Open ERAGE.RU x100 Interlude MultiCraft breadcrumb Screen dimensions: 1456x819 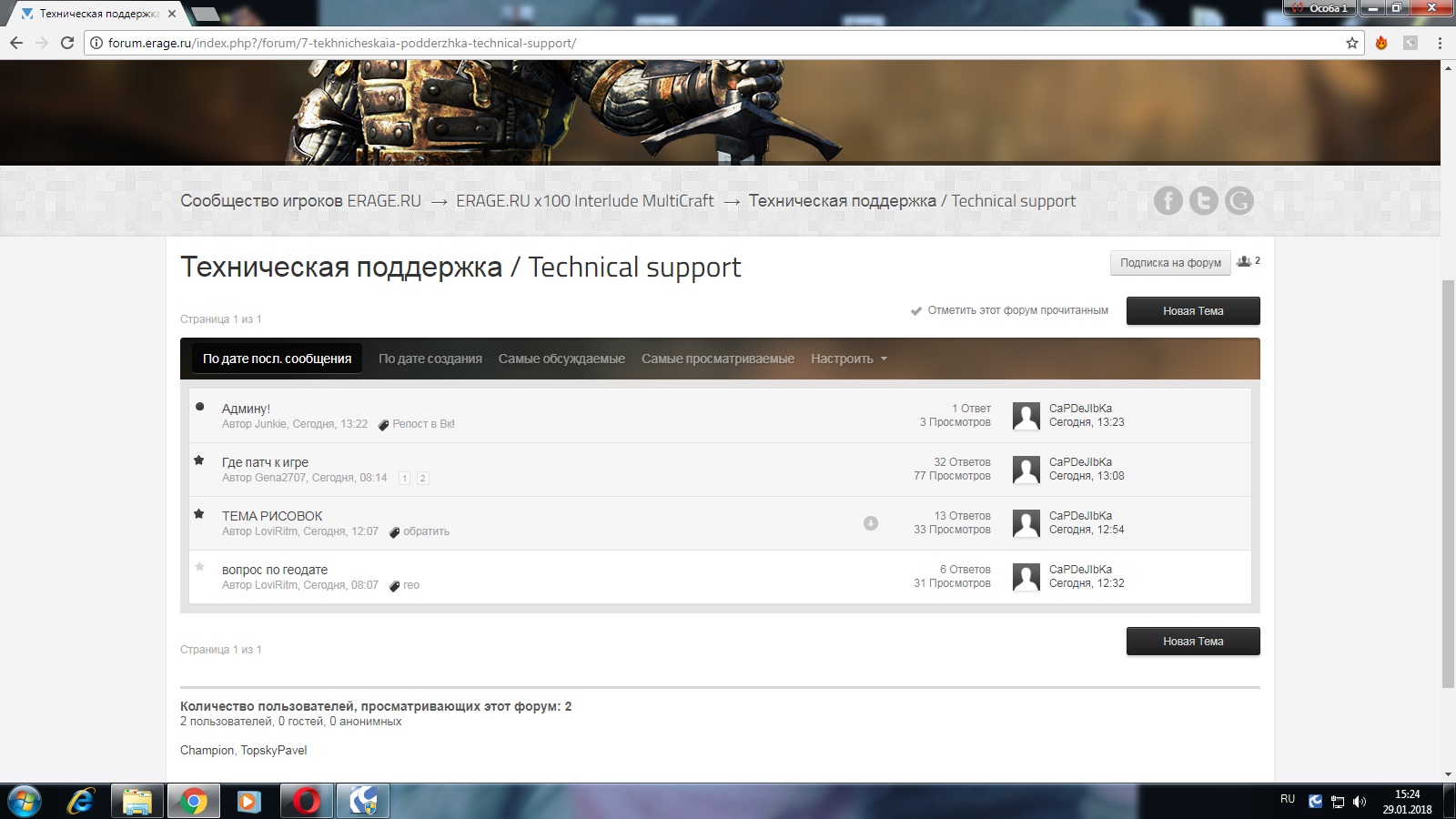coord(585,201)
